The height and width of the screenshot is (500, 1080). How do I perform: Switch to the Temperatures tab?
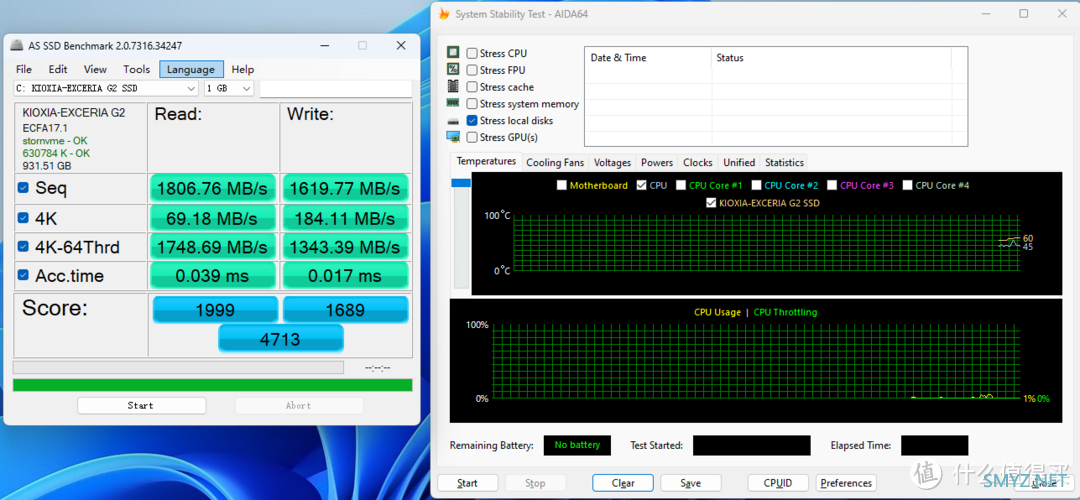tap(486, 161)
